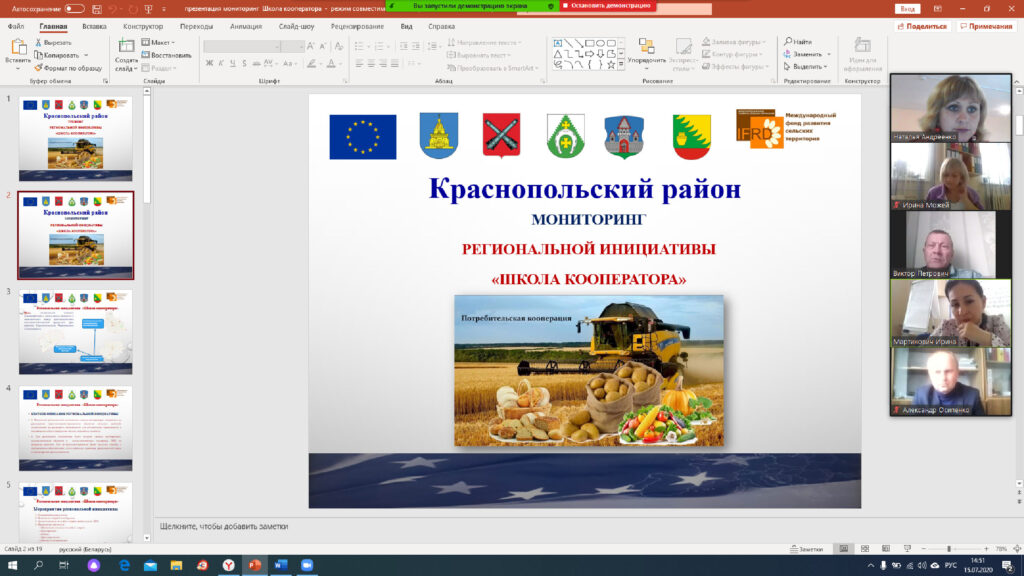The width and height of the screenshot is (1024, 576).
Task: Open the Paste (Вставить) options arrow
Action: [x=18, y=68]
